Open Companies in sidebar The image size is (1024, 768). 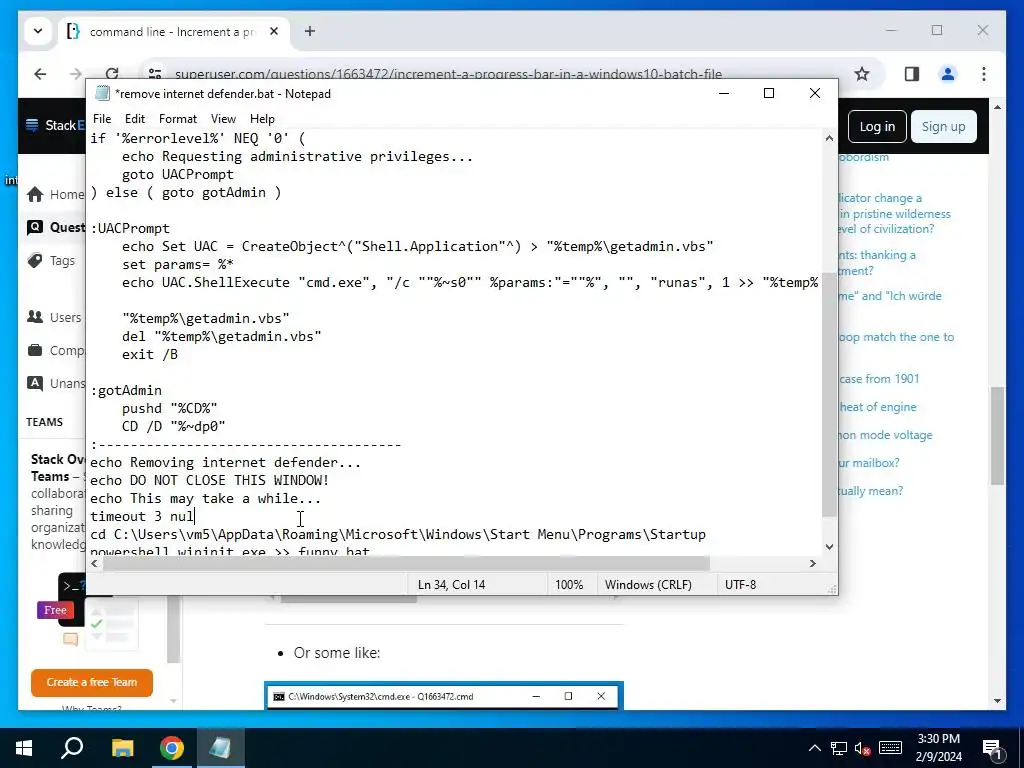pos(56,351)
